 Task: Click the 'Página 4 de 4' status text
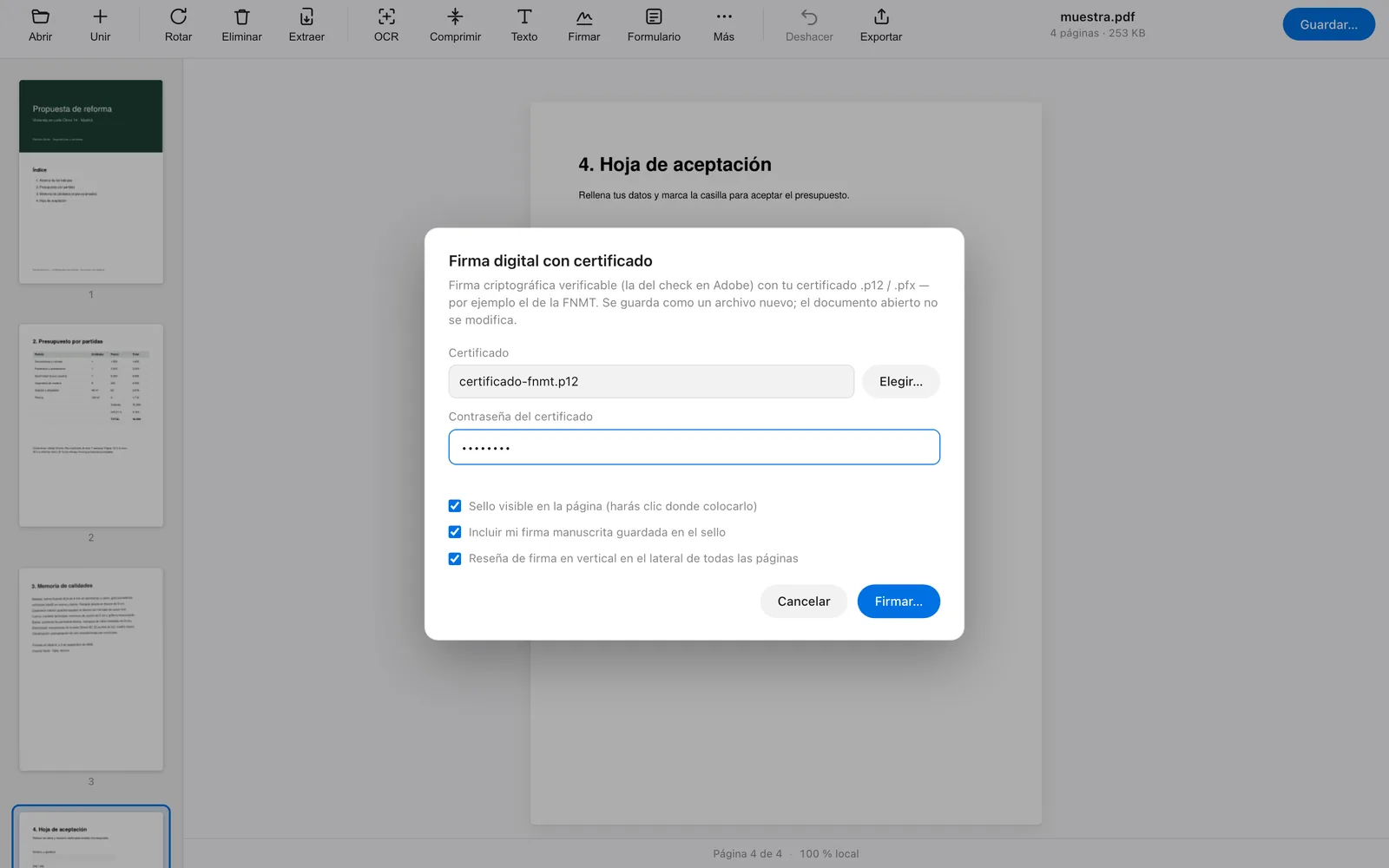coord(747,854)
